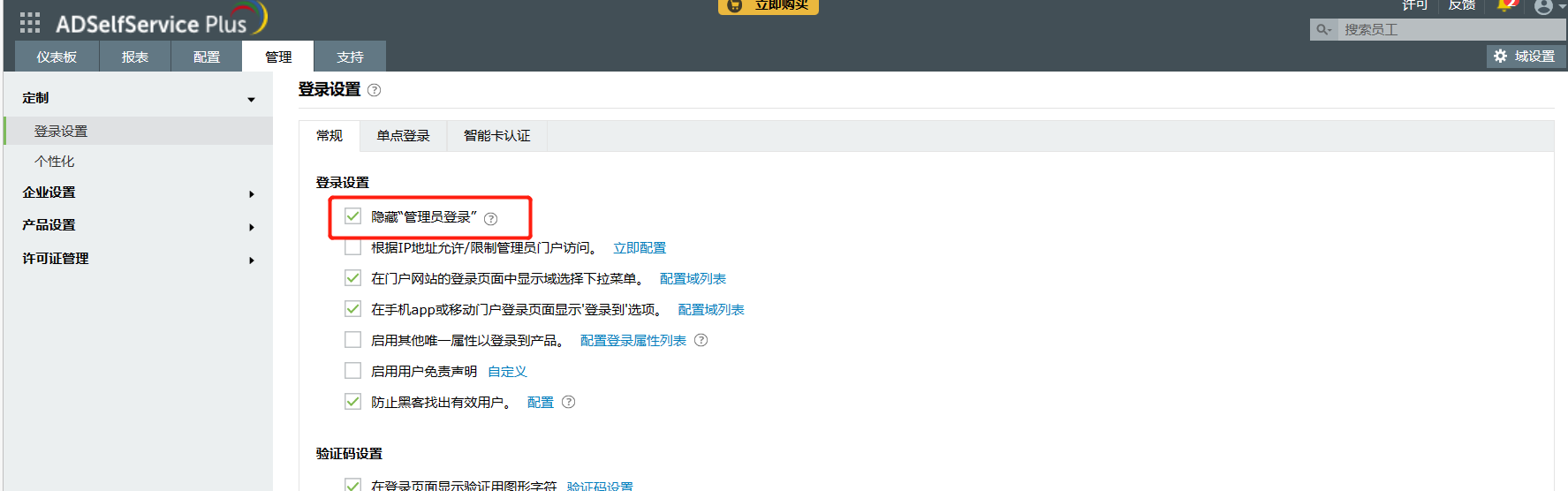Uncheck the 隐藏"管理员登录" checkbox
This screenshot has width=1568, height=491.
[353, 216]
